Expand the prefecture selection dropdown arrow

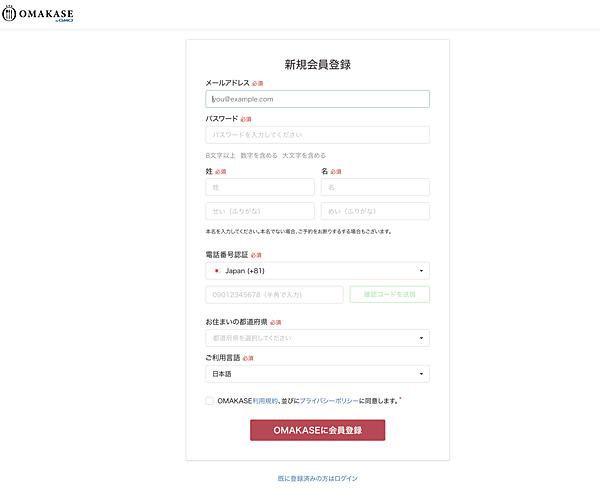(x=421, y=338)
